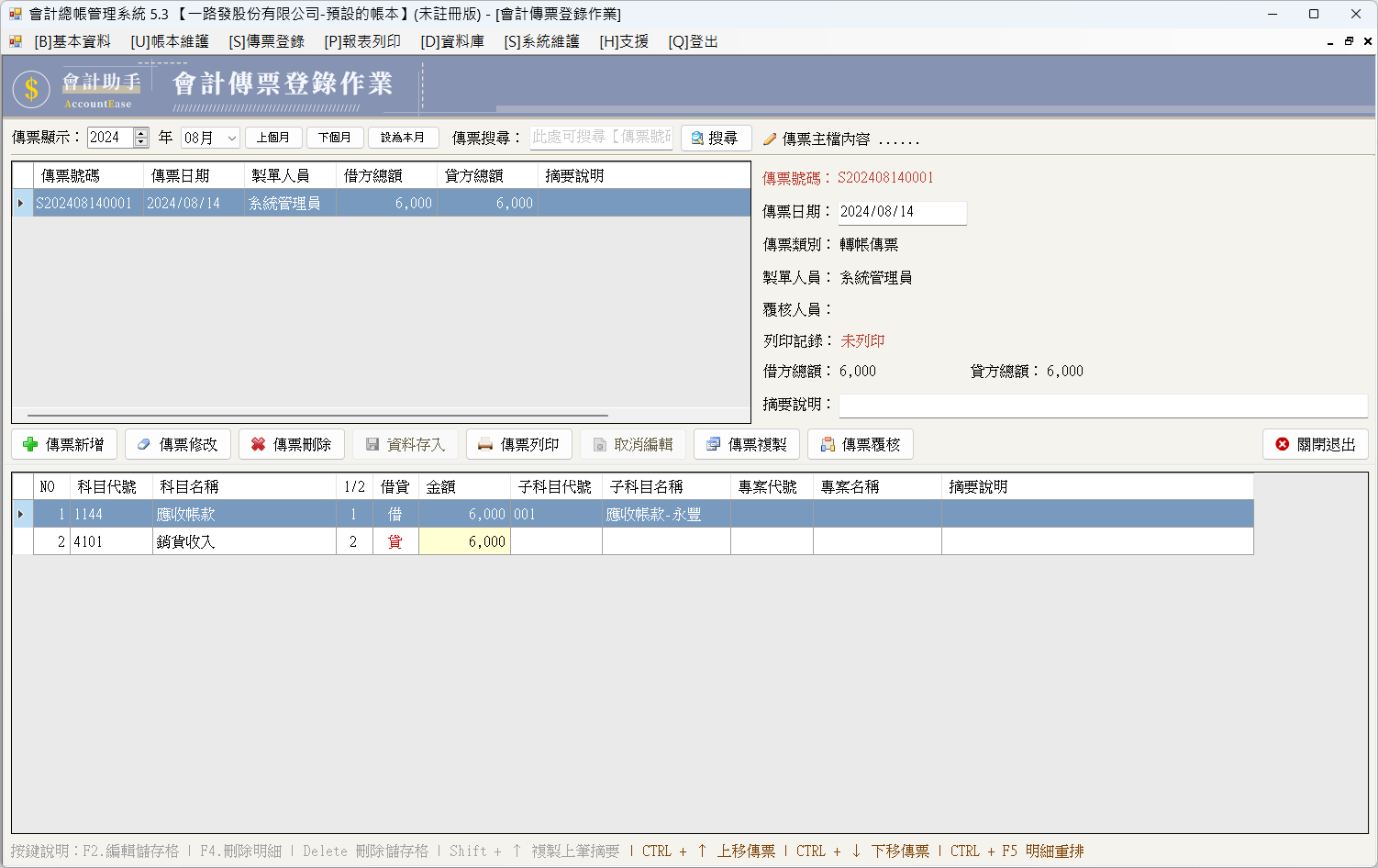
Task: Click the red circle icon of 關閉退出
Action: [1283, 444]
